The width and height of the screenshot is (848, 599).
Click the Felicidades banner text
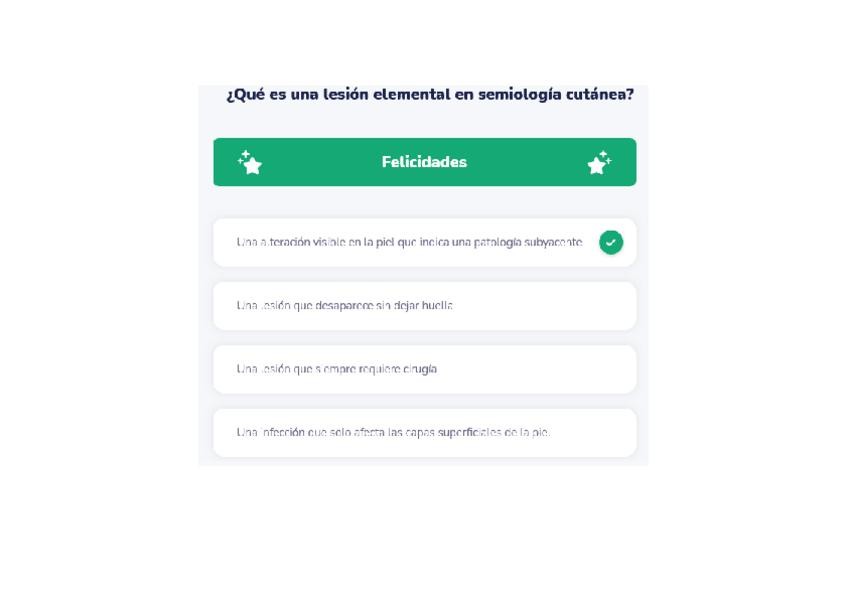(x=424, y=162)
